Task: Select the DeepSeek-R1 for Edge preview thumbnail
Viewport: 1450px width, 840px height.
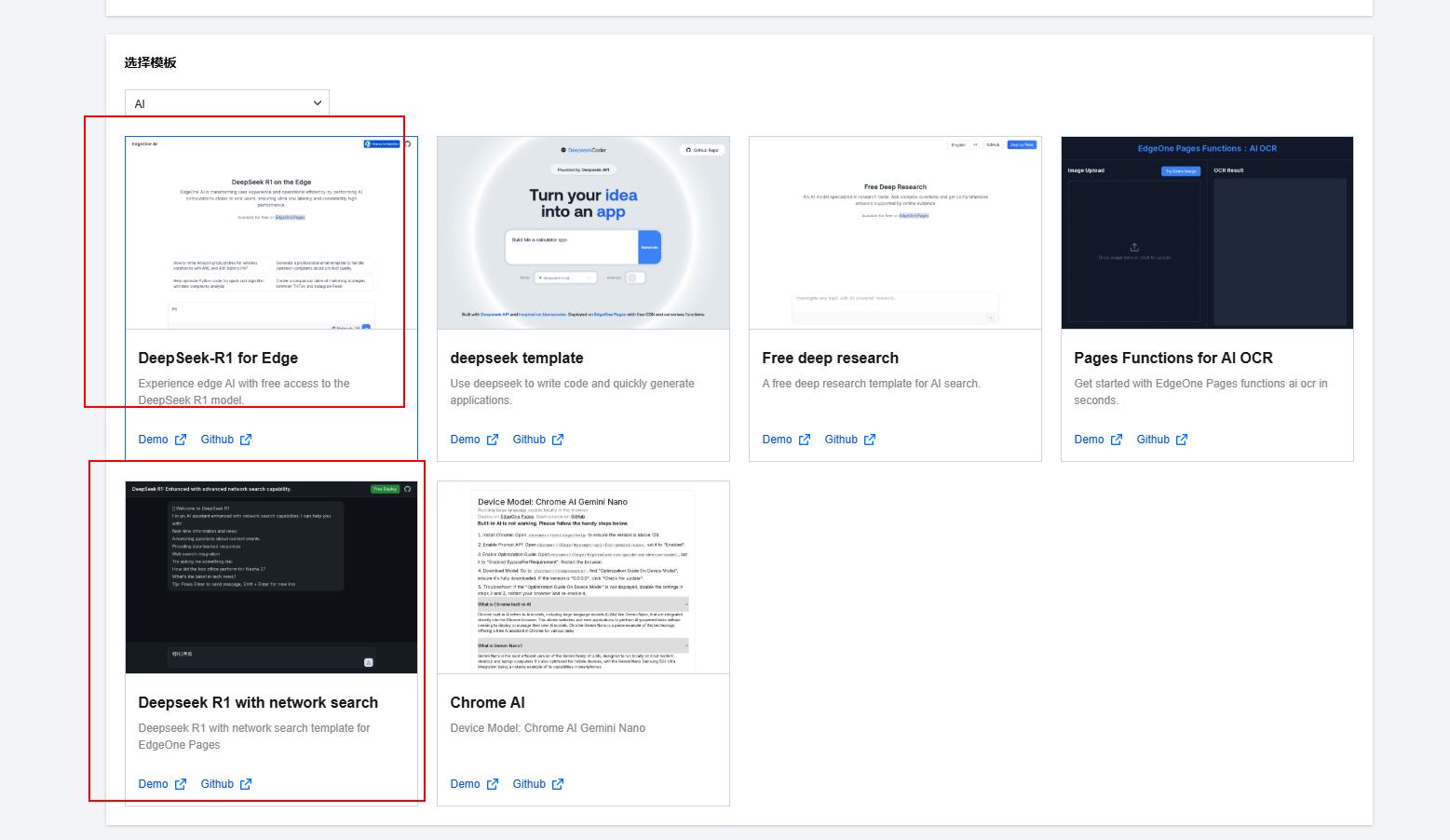Action: tap(271, 233)
